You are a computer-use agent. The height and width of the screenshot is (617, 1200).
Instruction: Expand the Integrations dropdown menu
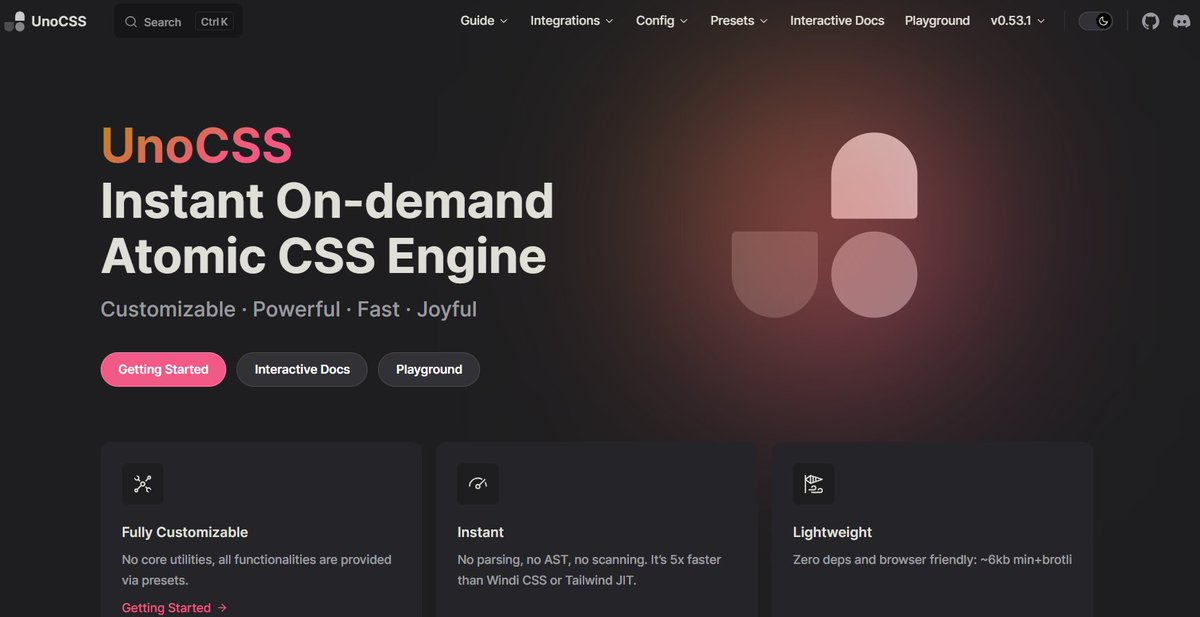pos(572,21)
